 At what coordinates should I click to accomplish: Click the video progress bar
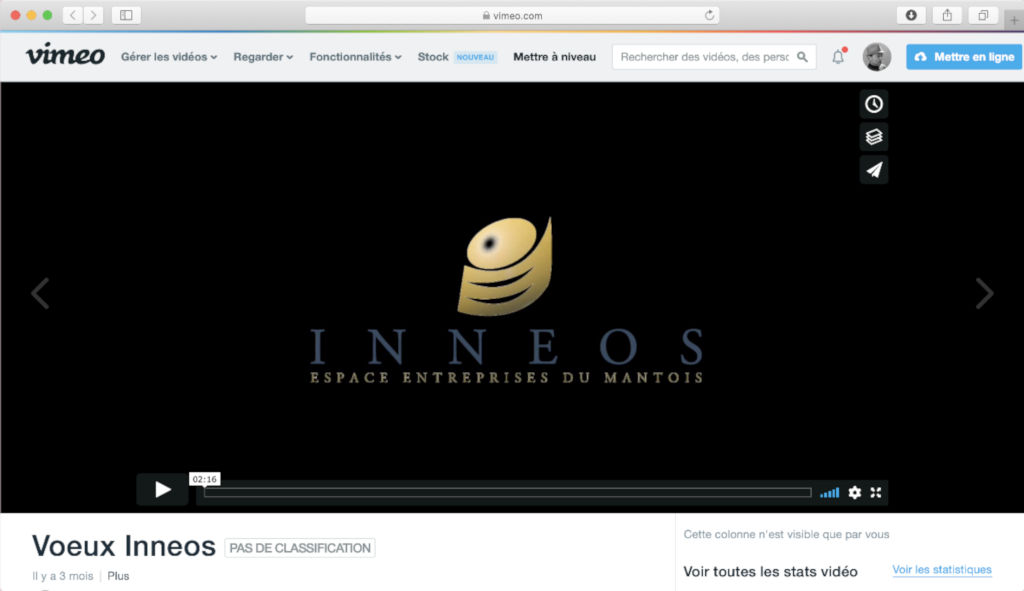coord(507,492)
